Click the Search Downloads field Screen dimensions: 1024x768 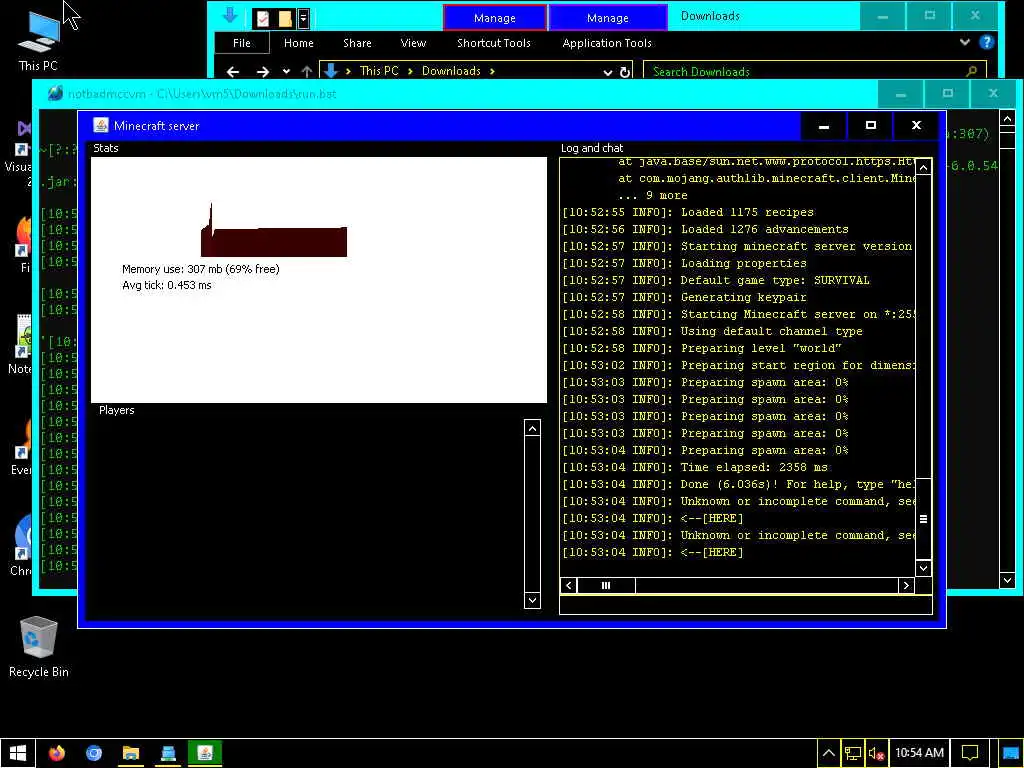point(814,71)
